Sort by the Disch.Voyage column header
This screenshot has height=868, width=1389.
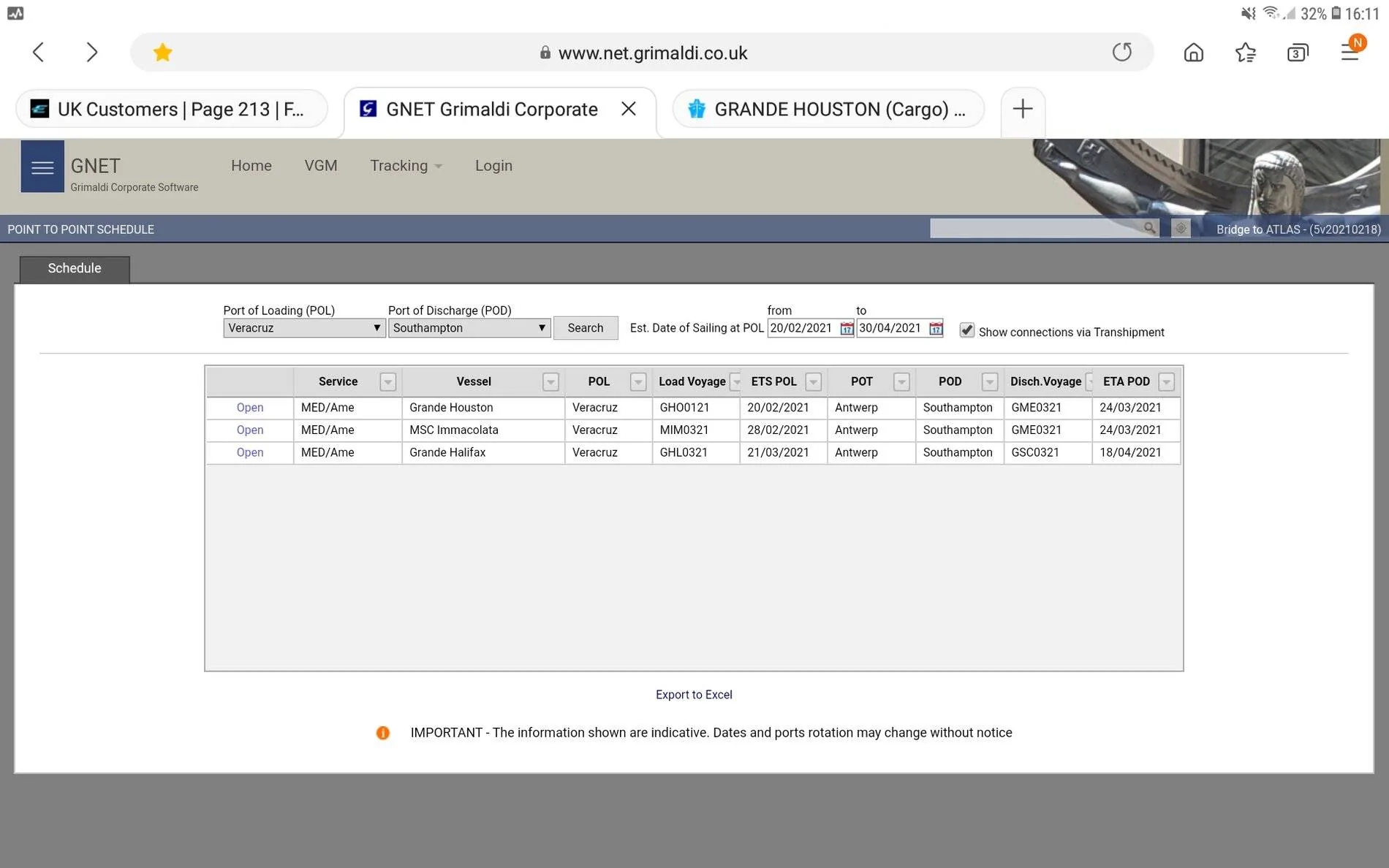coord(1045,382)
